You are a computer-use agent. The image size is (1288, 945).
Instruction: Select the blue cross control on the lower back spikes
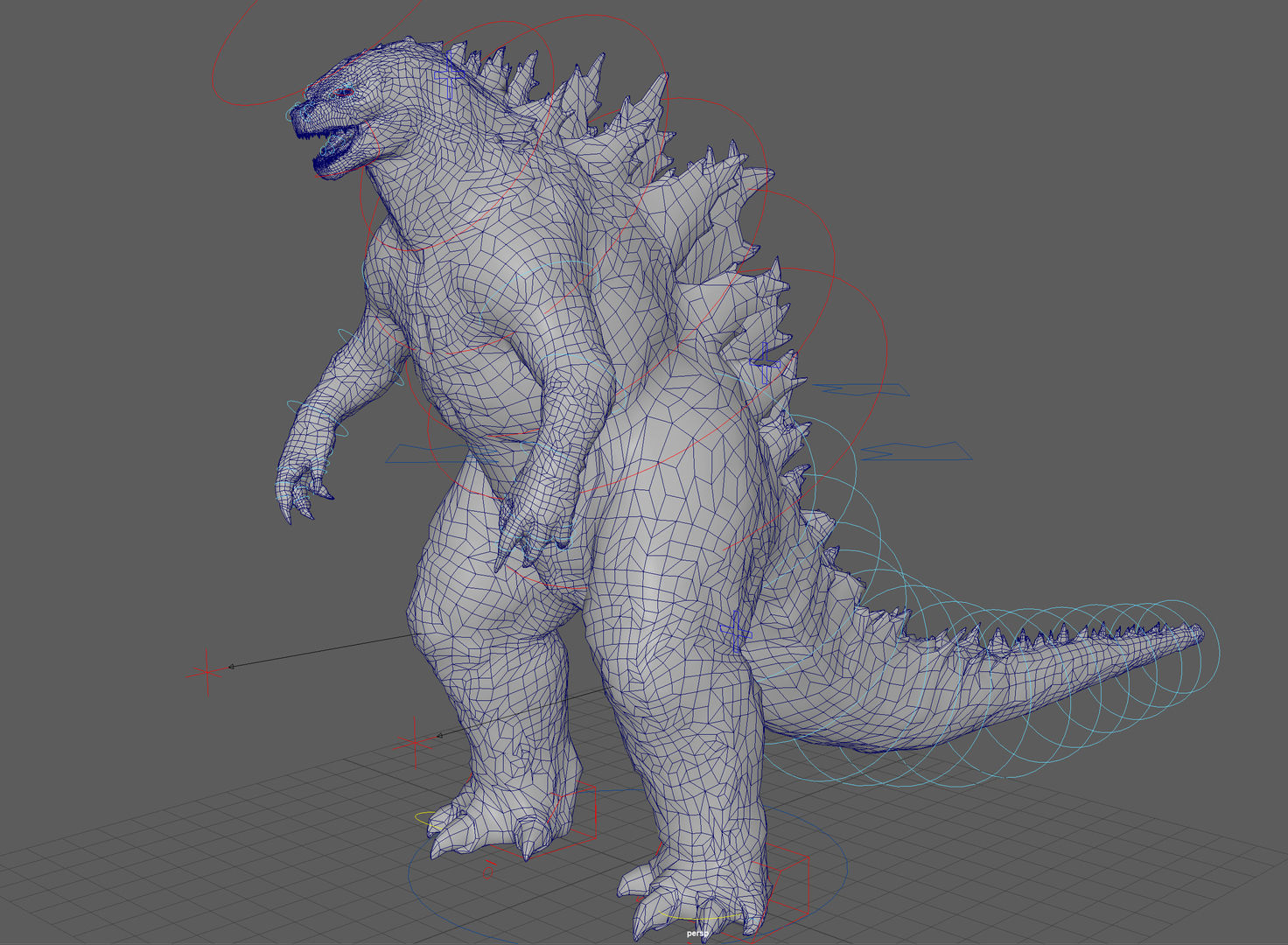tap(766, 364)
